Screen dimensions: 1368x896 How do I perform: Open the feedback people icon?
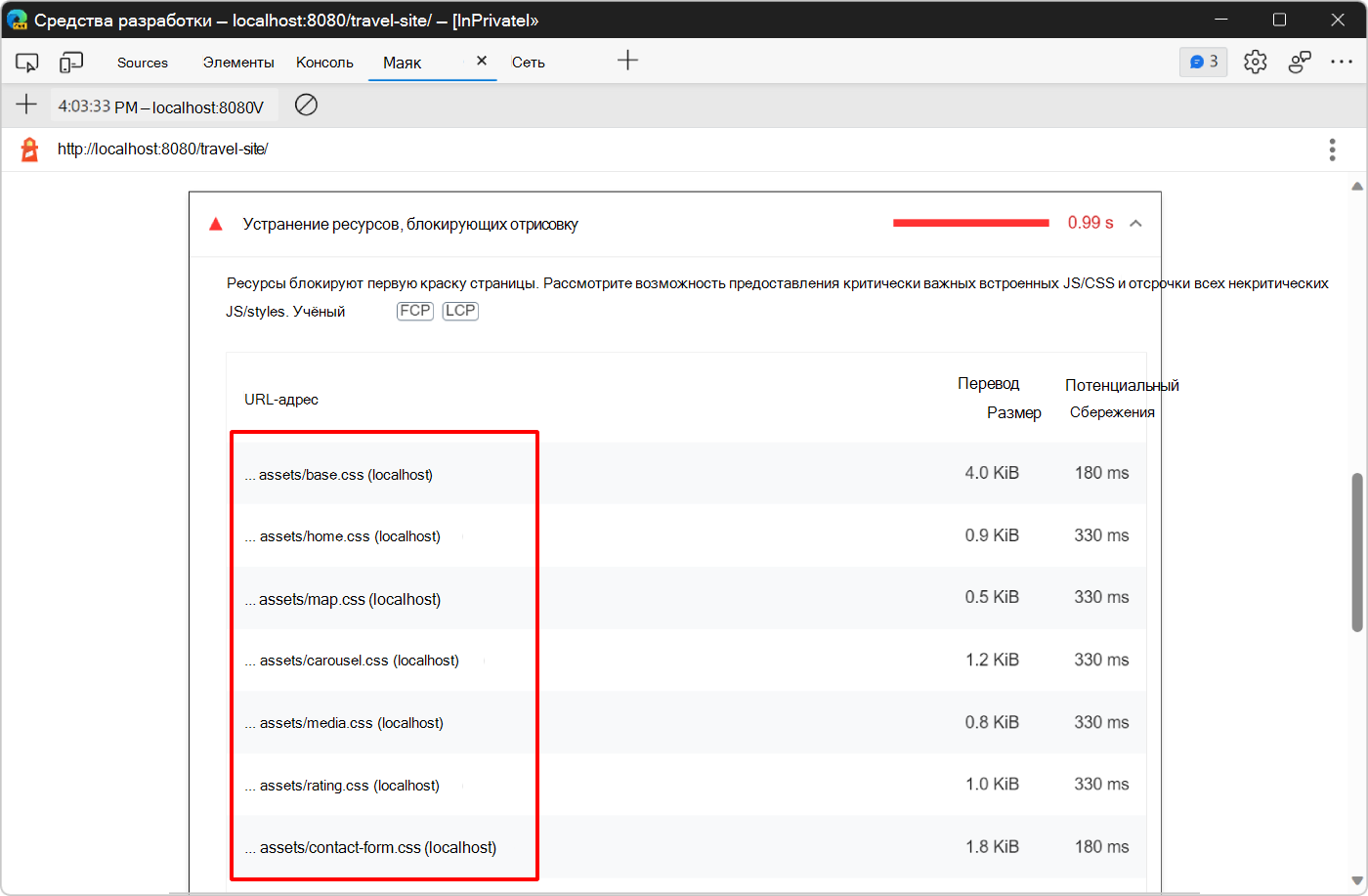point(1300,62)
